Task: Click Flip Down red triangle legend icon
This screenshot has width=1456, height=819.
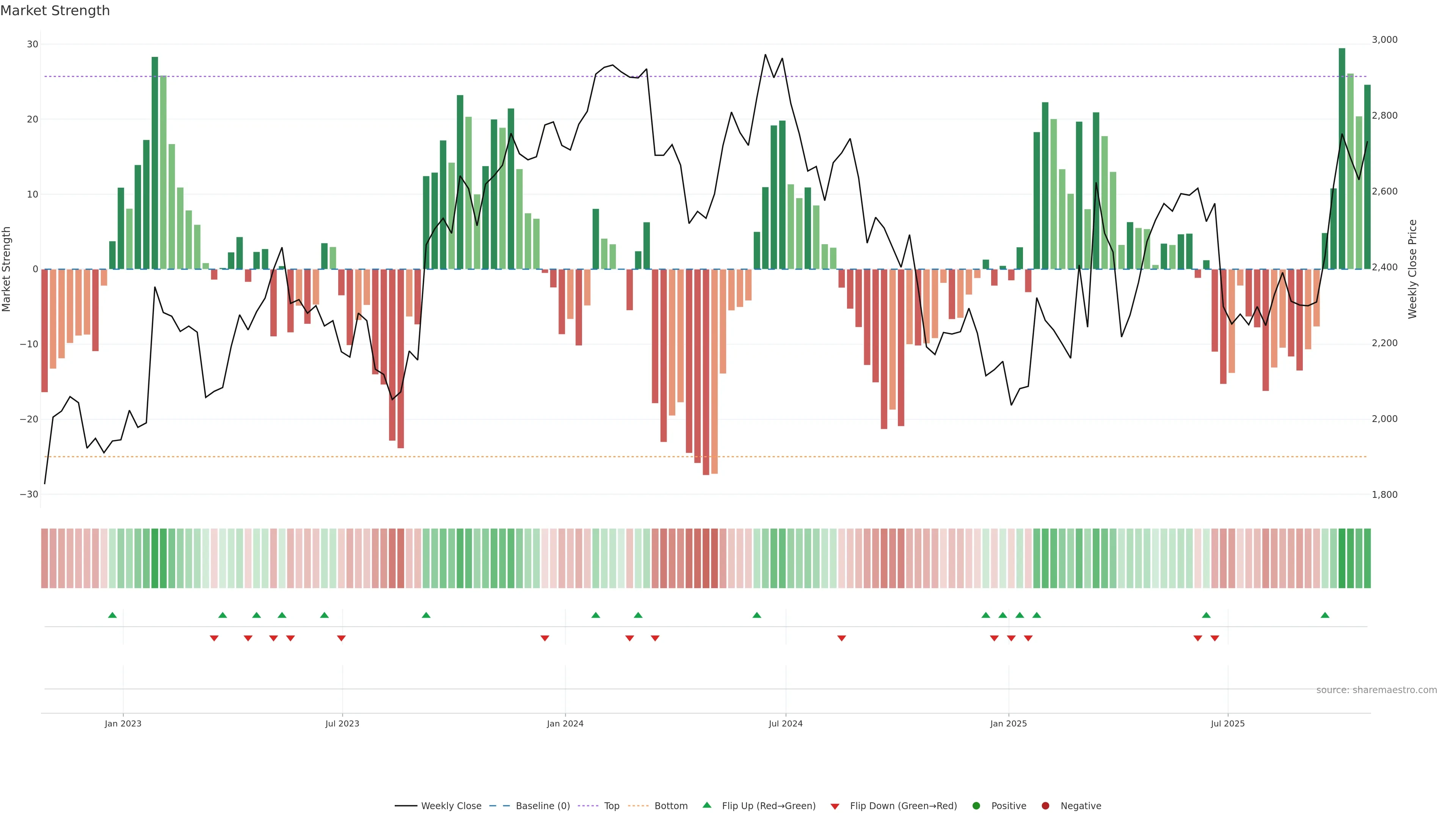Action: tap(835, 806)
